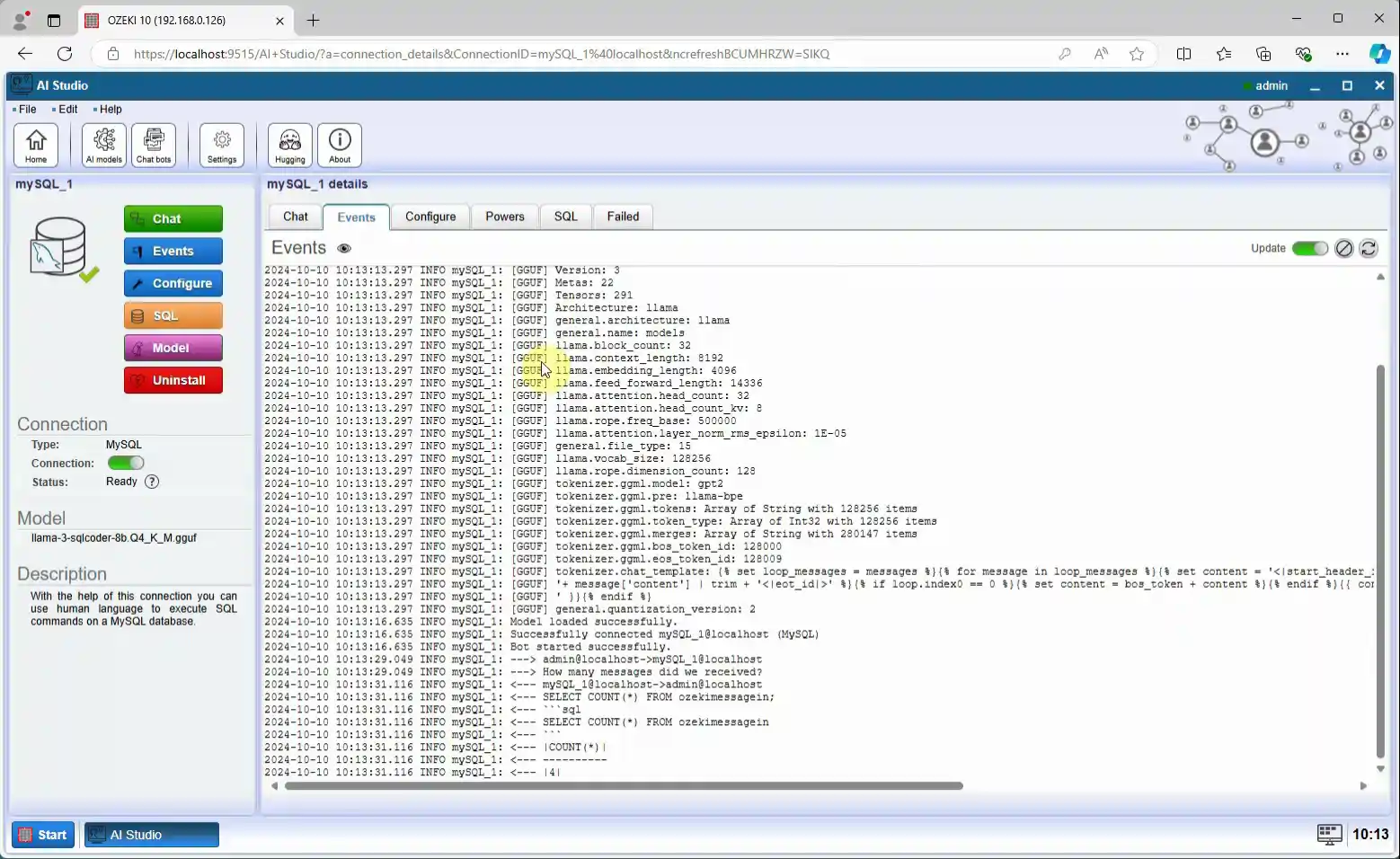1400x859 pixels.
Task: Toggle the Connection switch in sidebar
Action: 126,463
